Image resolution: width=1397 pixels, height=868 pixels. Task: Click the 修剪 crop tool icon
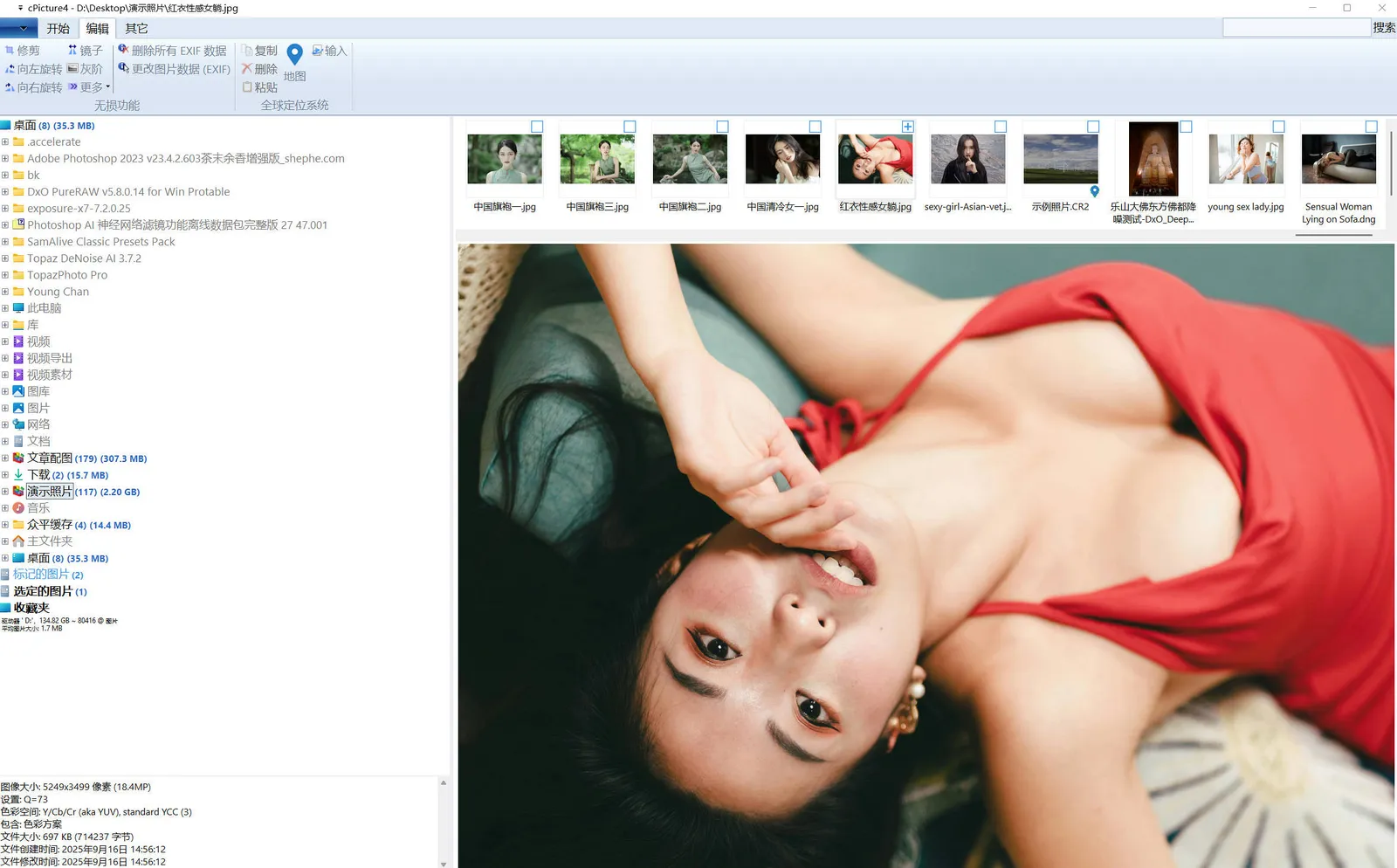pos(10,51)
